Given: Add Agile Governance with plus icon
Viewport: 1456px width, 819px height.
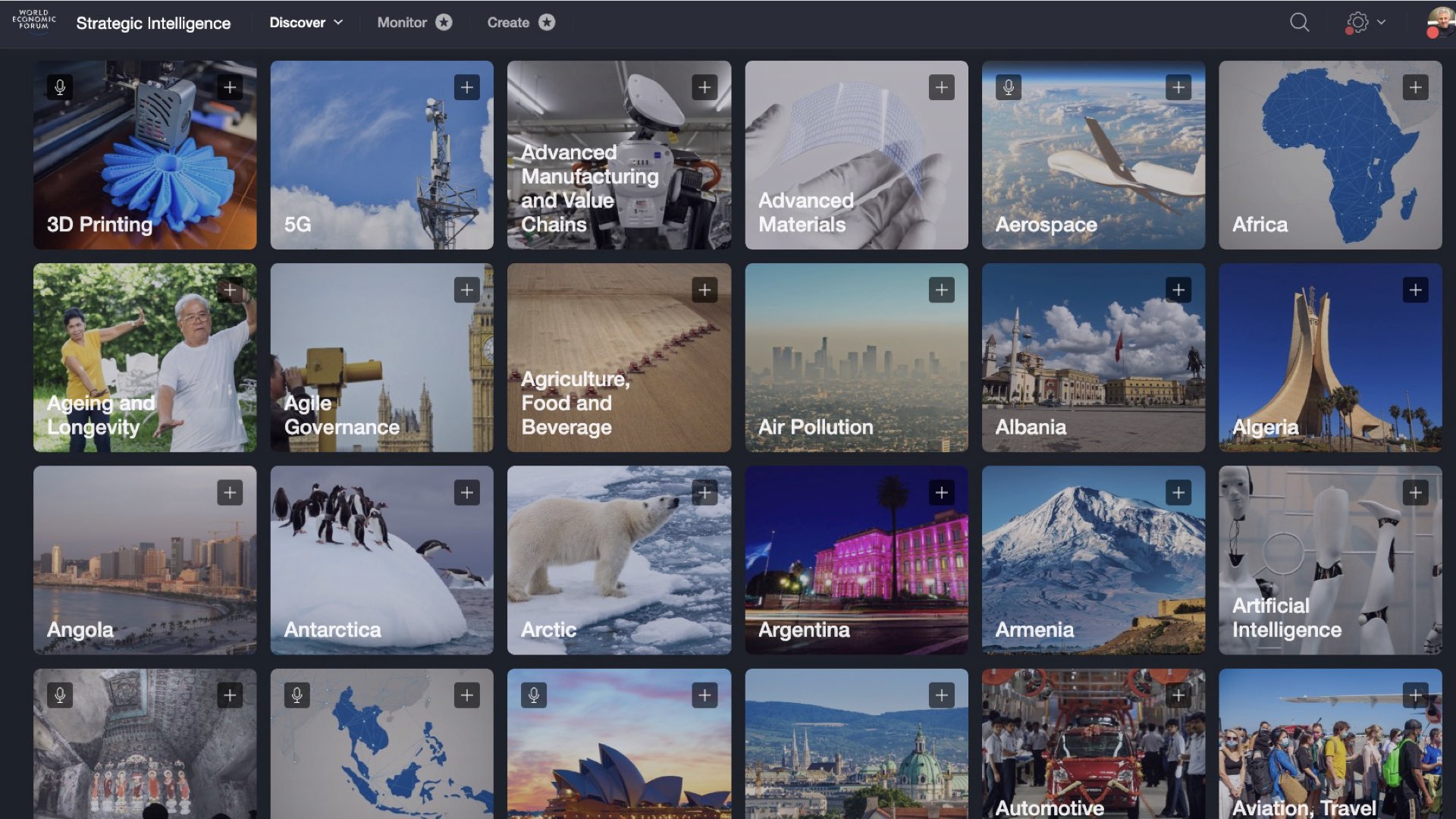Looking at the screenshot, I should 467,290.
